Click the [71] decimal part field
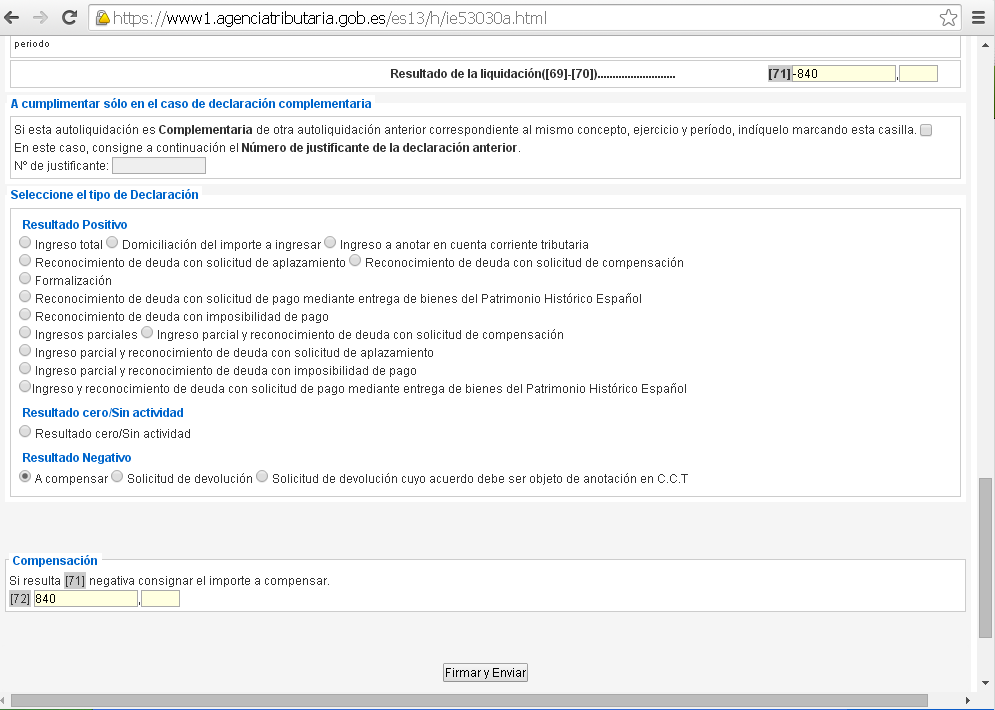This screenshot has width=995, height=710. point(918,74)
